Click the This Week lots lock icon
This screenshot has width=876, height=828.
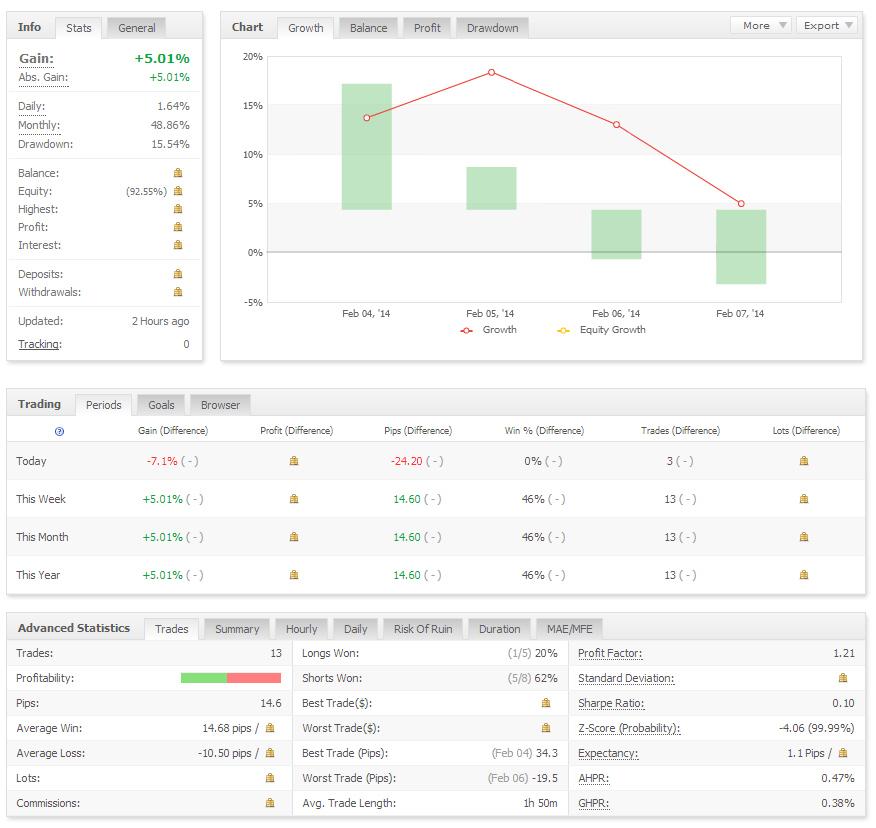point(804,499)
